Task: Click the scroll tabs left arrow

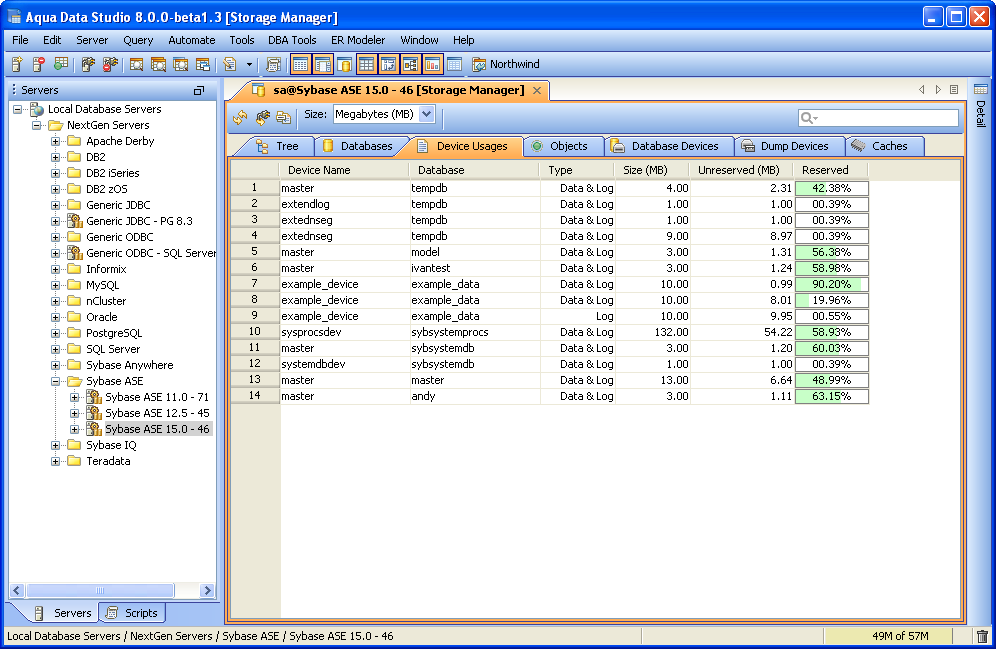Action: (921, 90)
